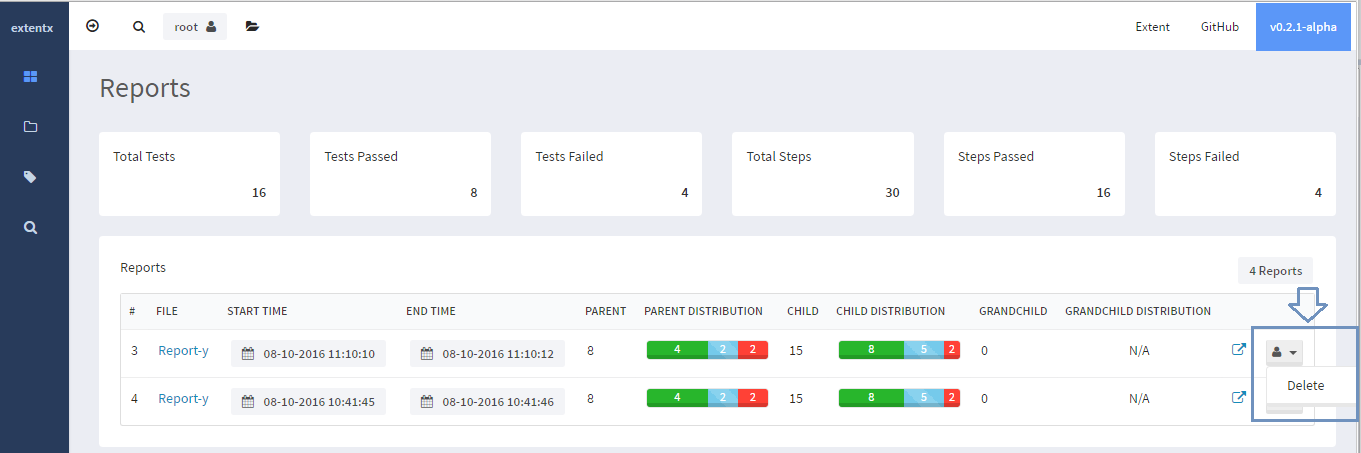Click the v0.2.1-alpha version button

pos(1302,27)
